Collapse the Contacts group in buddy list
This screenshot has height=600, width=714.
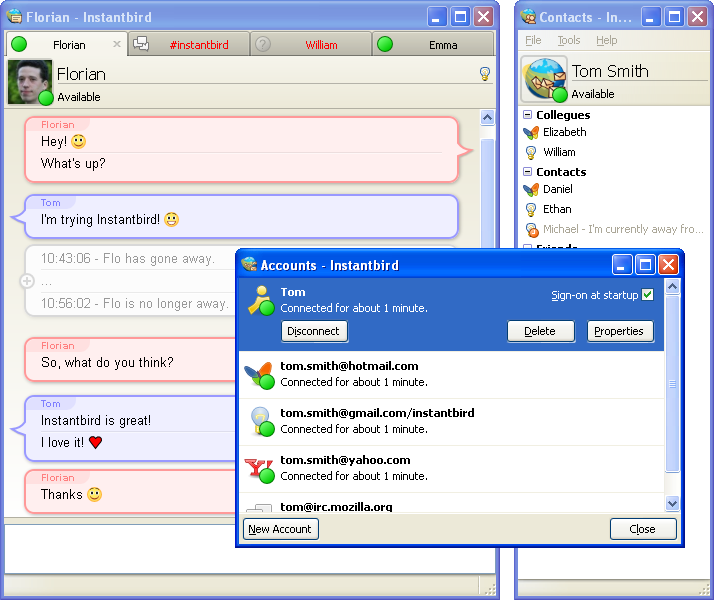click(527, 172)
